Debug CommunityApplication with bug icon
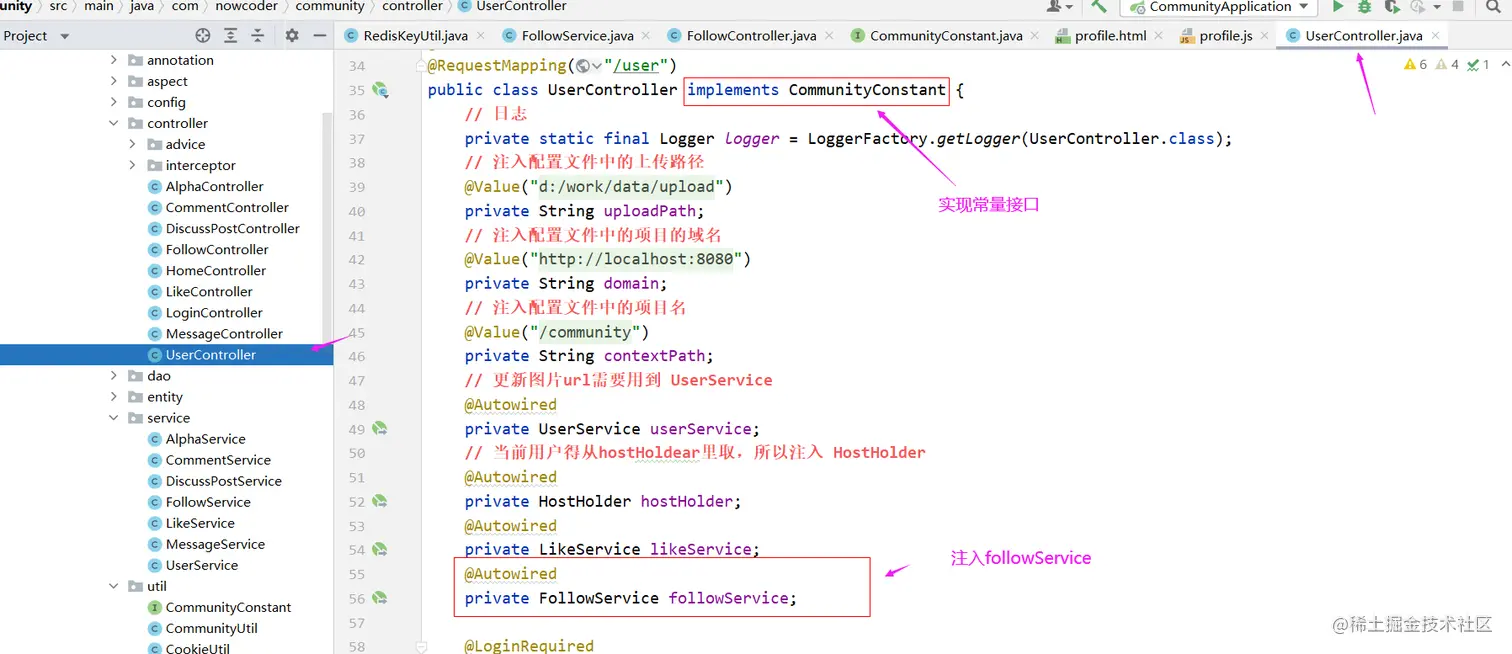Viewport: 1512px width, 654px height. click(x=1365, y=6)
